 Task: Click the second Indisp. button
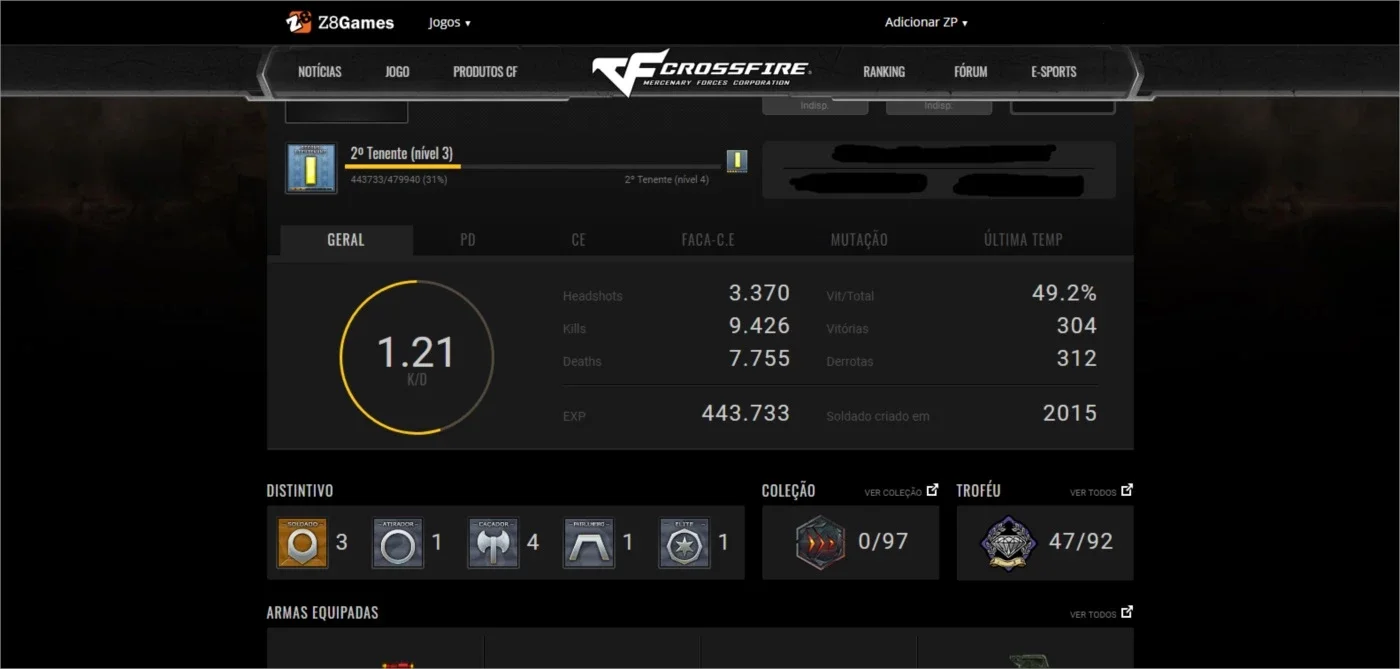[939, 106]
